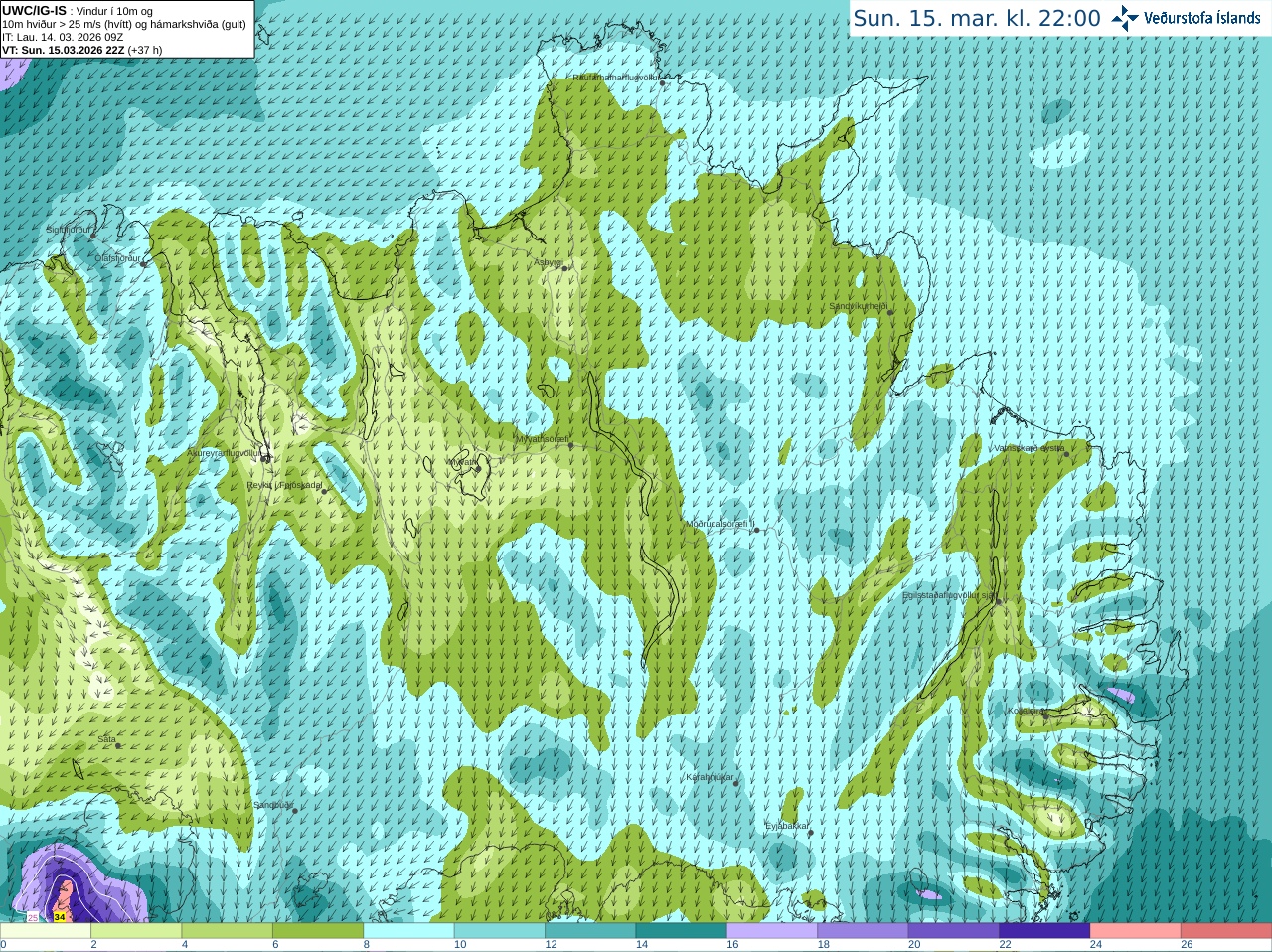Click the Sáta station label
The image size is (1272, 952).
[106, 739]
